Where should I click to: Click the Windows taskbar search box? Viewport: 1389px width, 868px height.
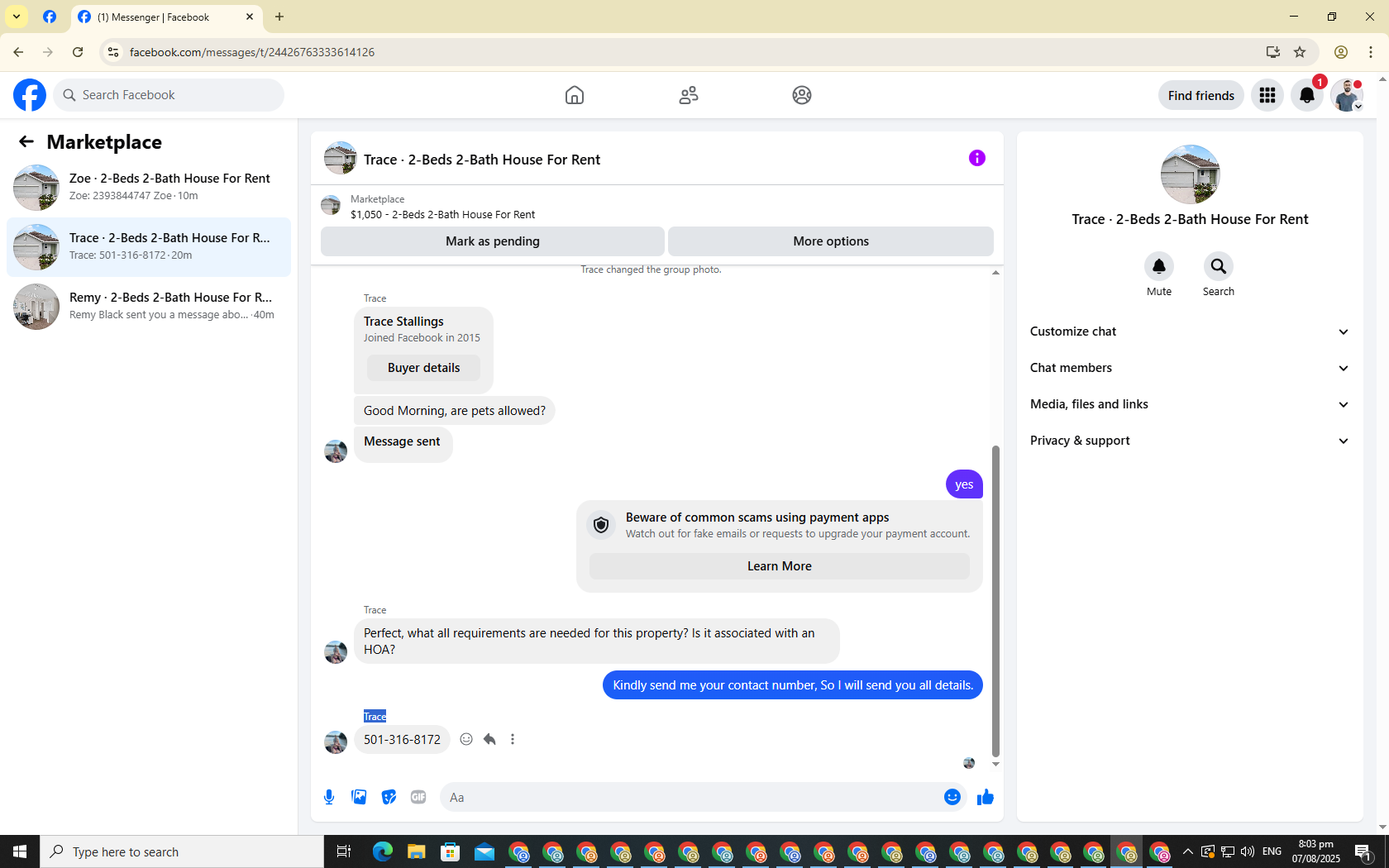[x=182, y=851]
